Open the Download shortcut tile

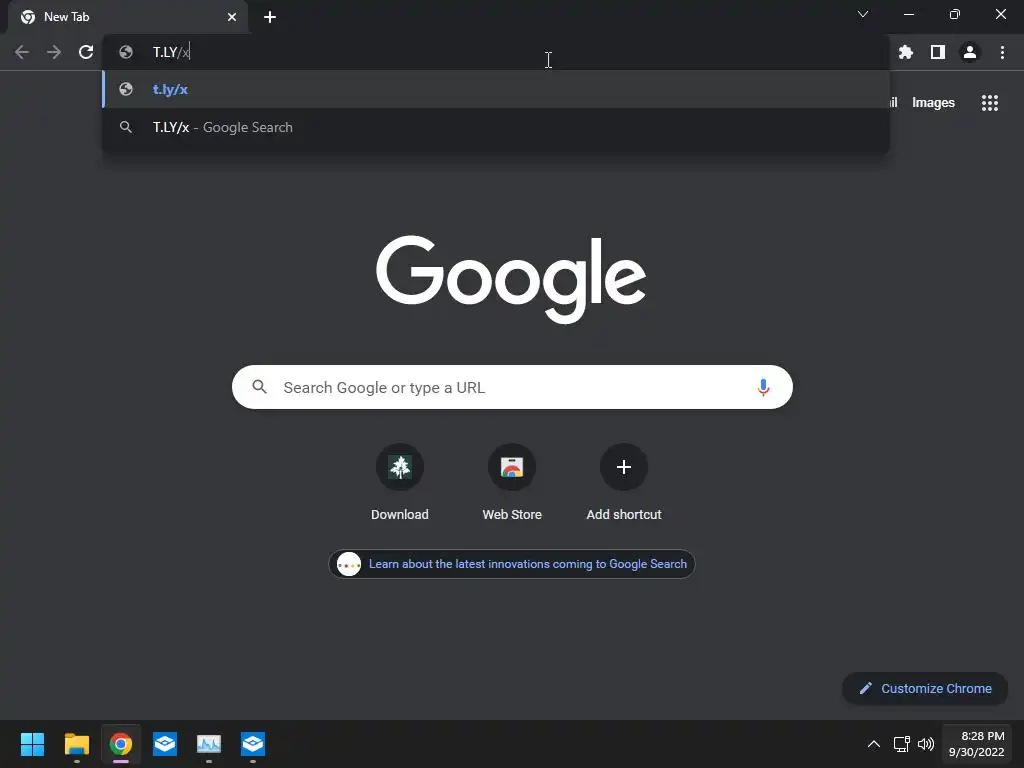(400, 482)
